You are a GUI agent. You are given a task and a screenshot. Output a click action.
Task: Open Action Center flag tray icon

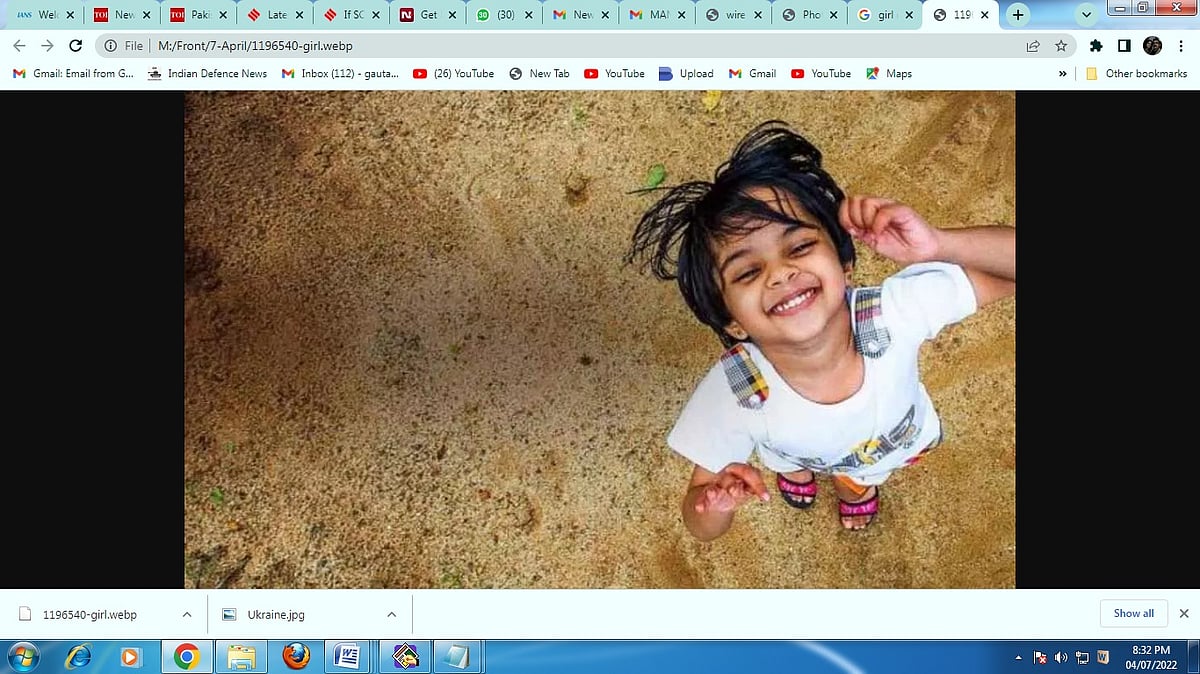click(1041, 657)
